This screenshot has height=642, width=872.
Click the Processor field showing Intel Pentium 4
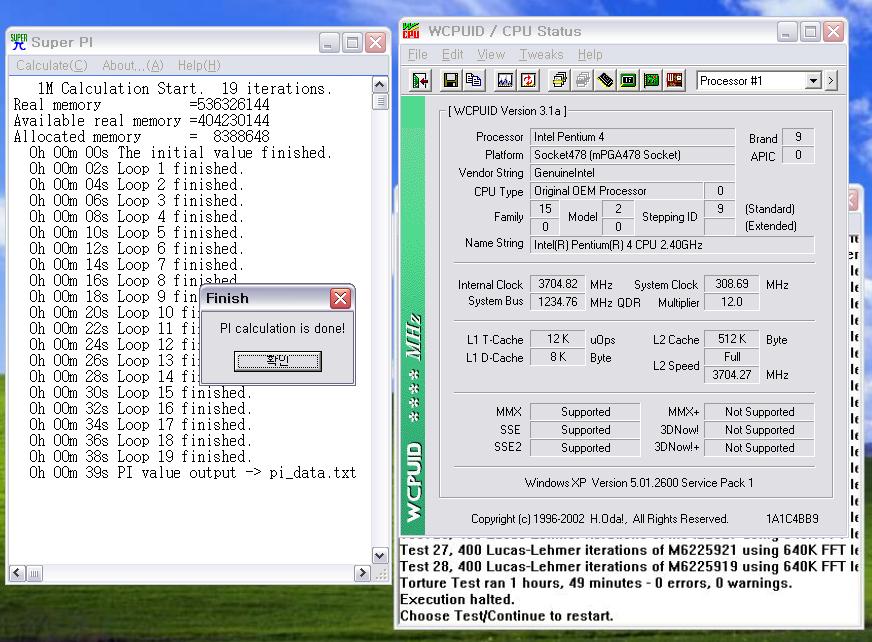click(632, 137)
